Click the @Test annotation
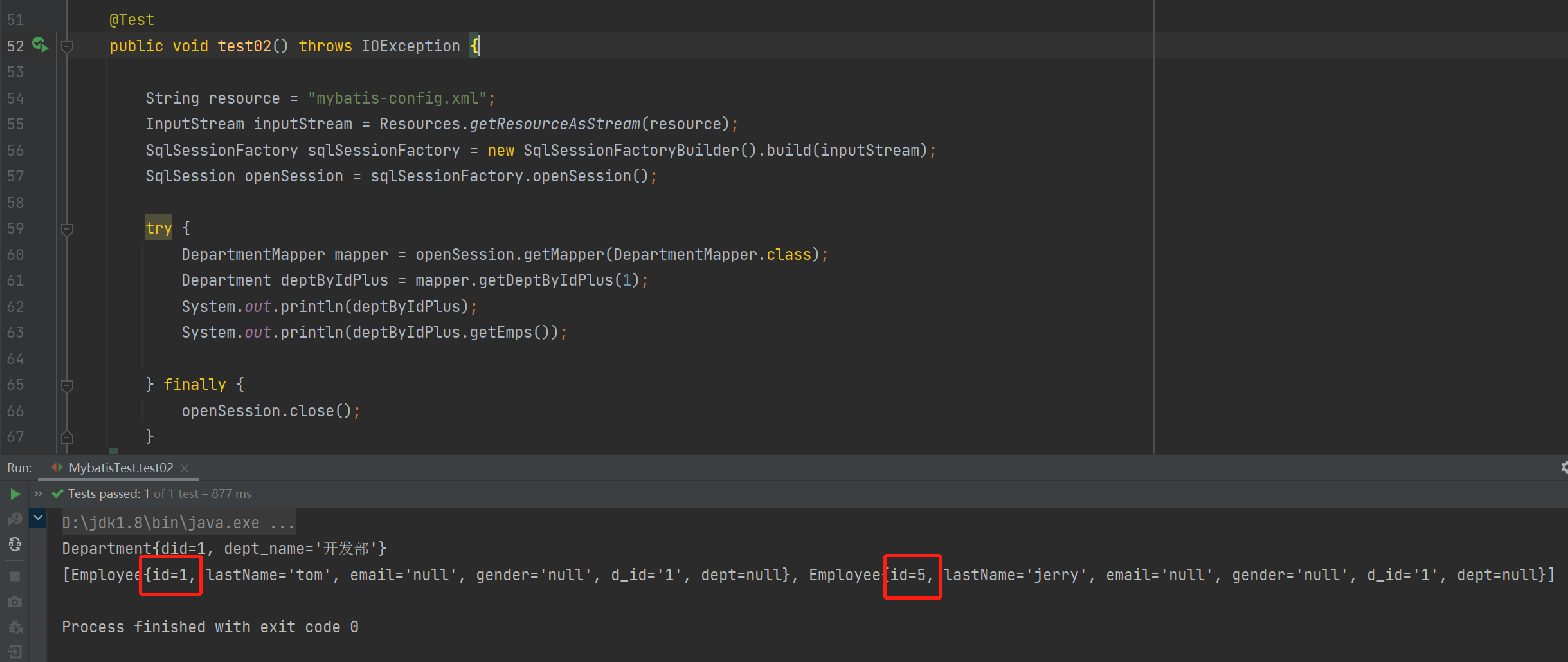 (x=132, y=20)
